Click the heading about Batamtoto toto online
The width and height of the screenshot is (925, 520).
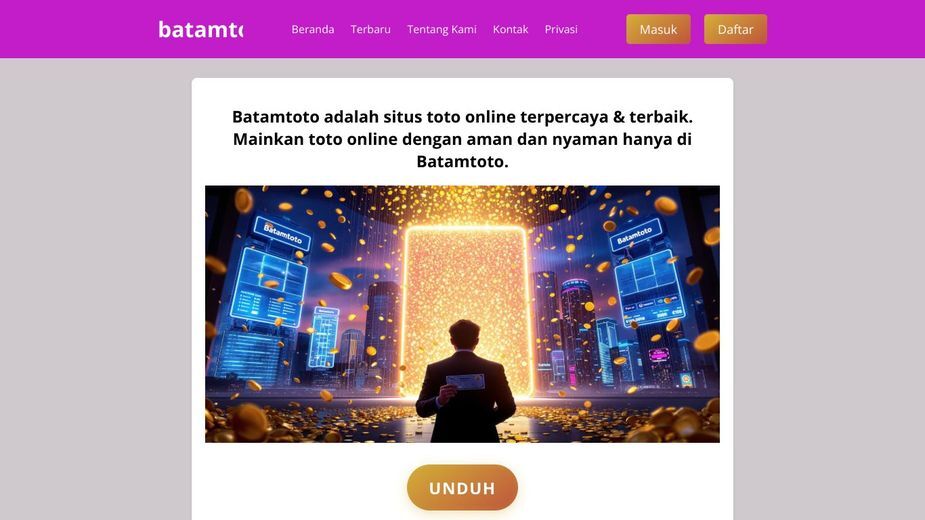pos(462,139)
